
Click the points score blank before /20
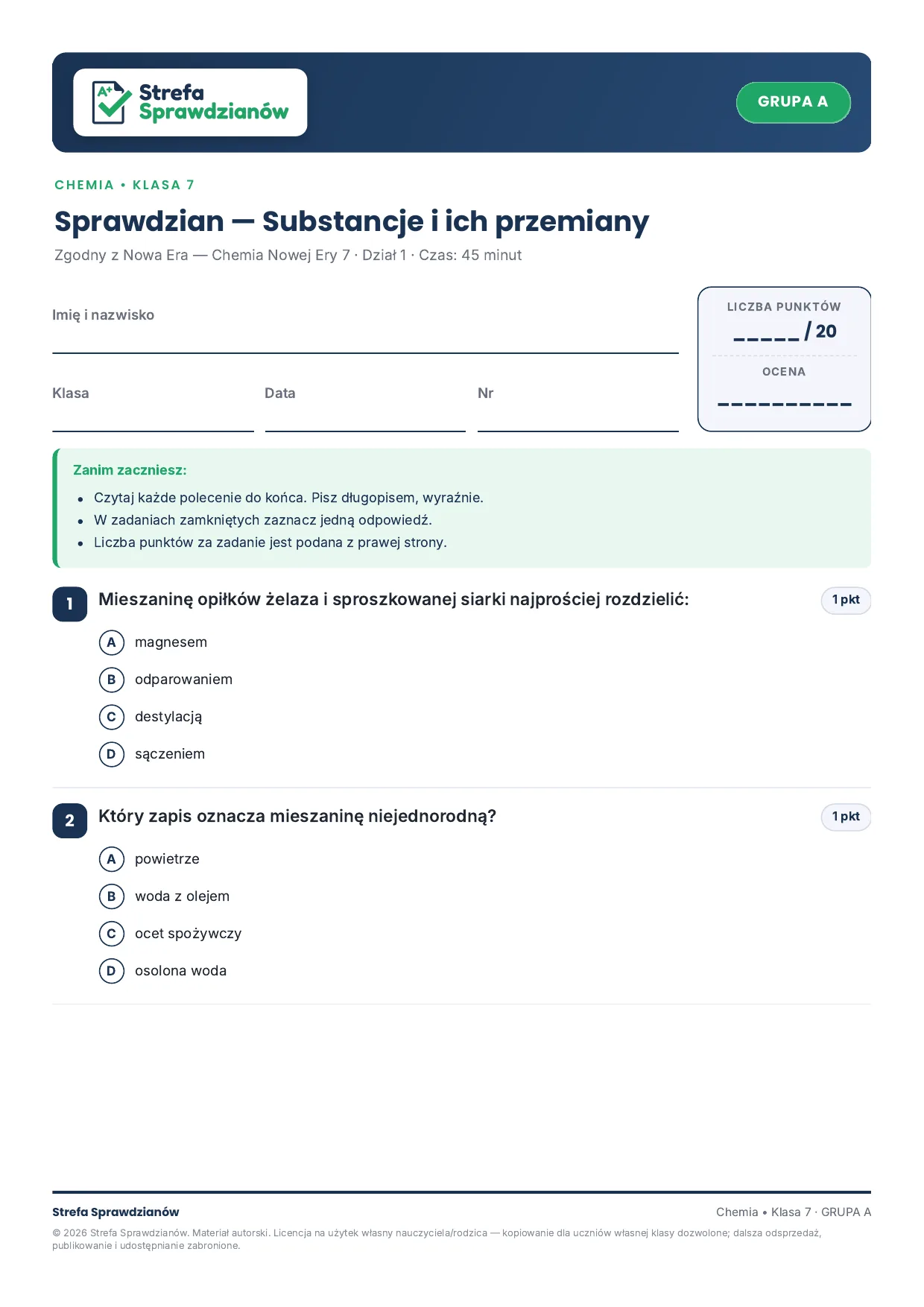click(x=766, y=338)
